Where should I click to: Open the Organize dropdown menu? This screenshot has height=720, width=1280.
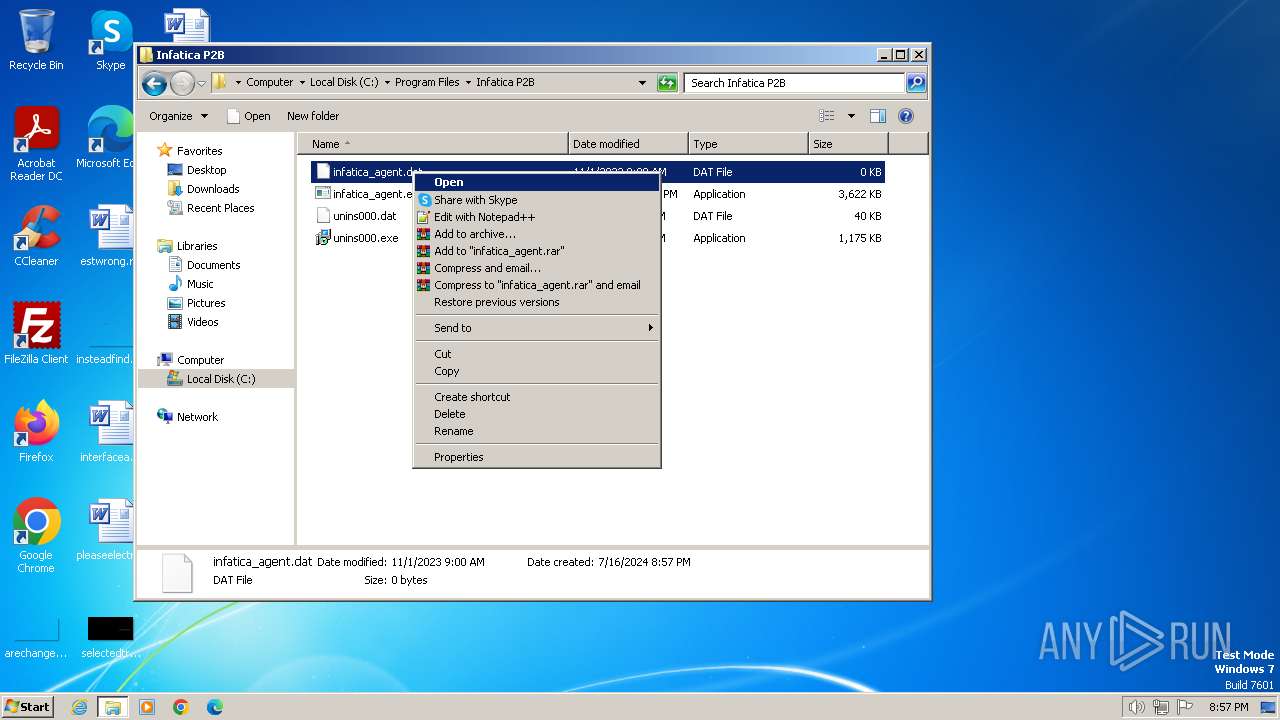click(178, 116)
